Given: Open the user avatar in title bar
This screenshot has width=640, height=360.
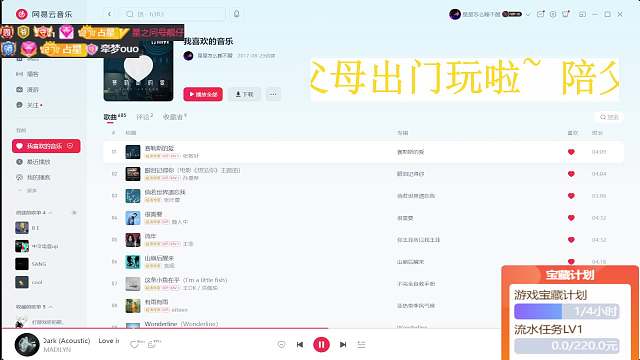Looking at the screenshot, I should [455, 14].
